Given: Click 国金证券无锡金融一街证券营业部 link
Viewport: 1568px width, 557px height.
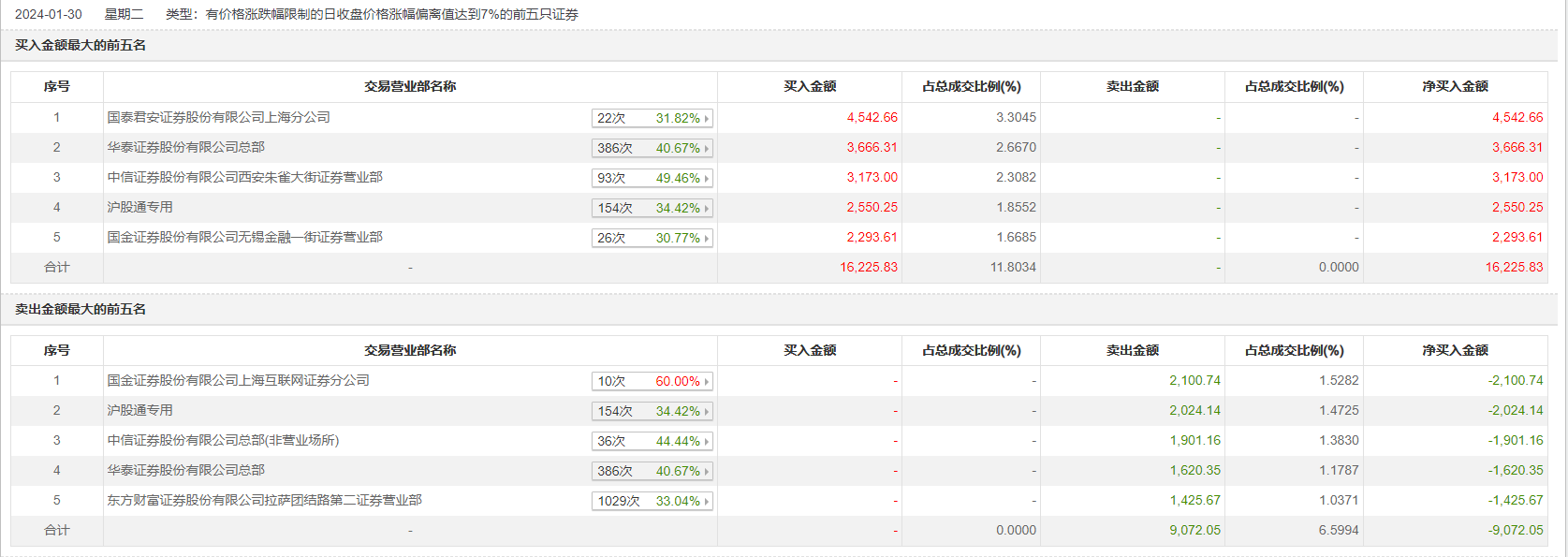Looking at the screenshot, I should click(244, 237).
